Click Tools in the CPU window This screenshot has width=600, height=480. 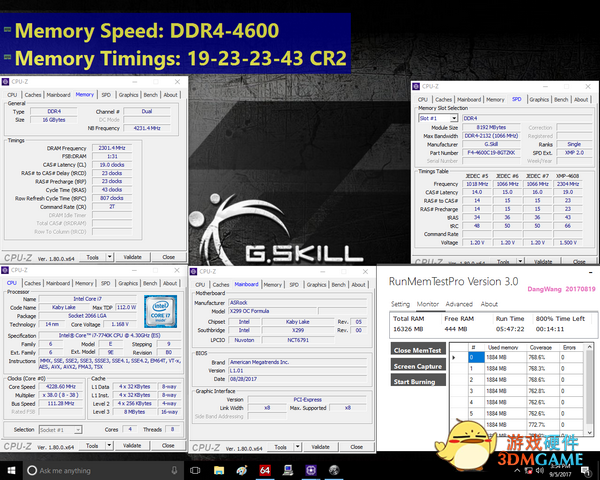tap(92, 446)
